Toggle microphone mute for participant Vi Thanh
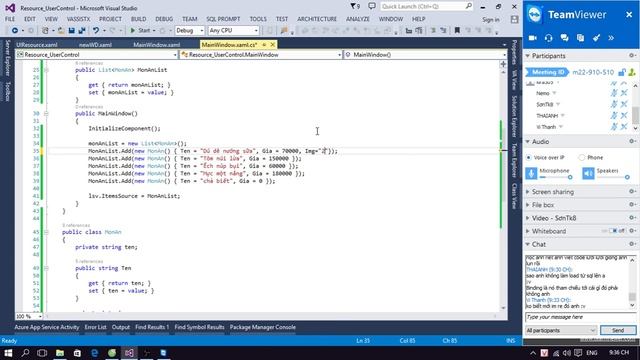 [x=614, y=127]
